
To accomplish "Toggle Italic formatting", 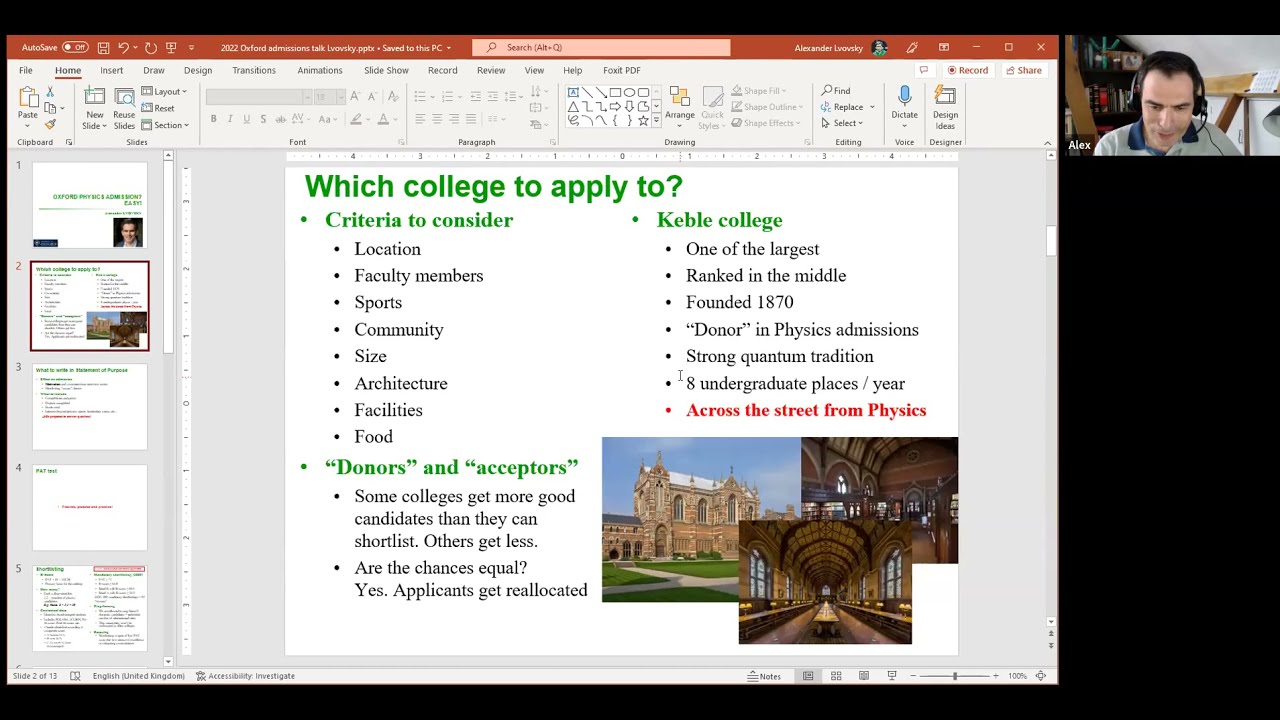I will (230, 119).
